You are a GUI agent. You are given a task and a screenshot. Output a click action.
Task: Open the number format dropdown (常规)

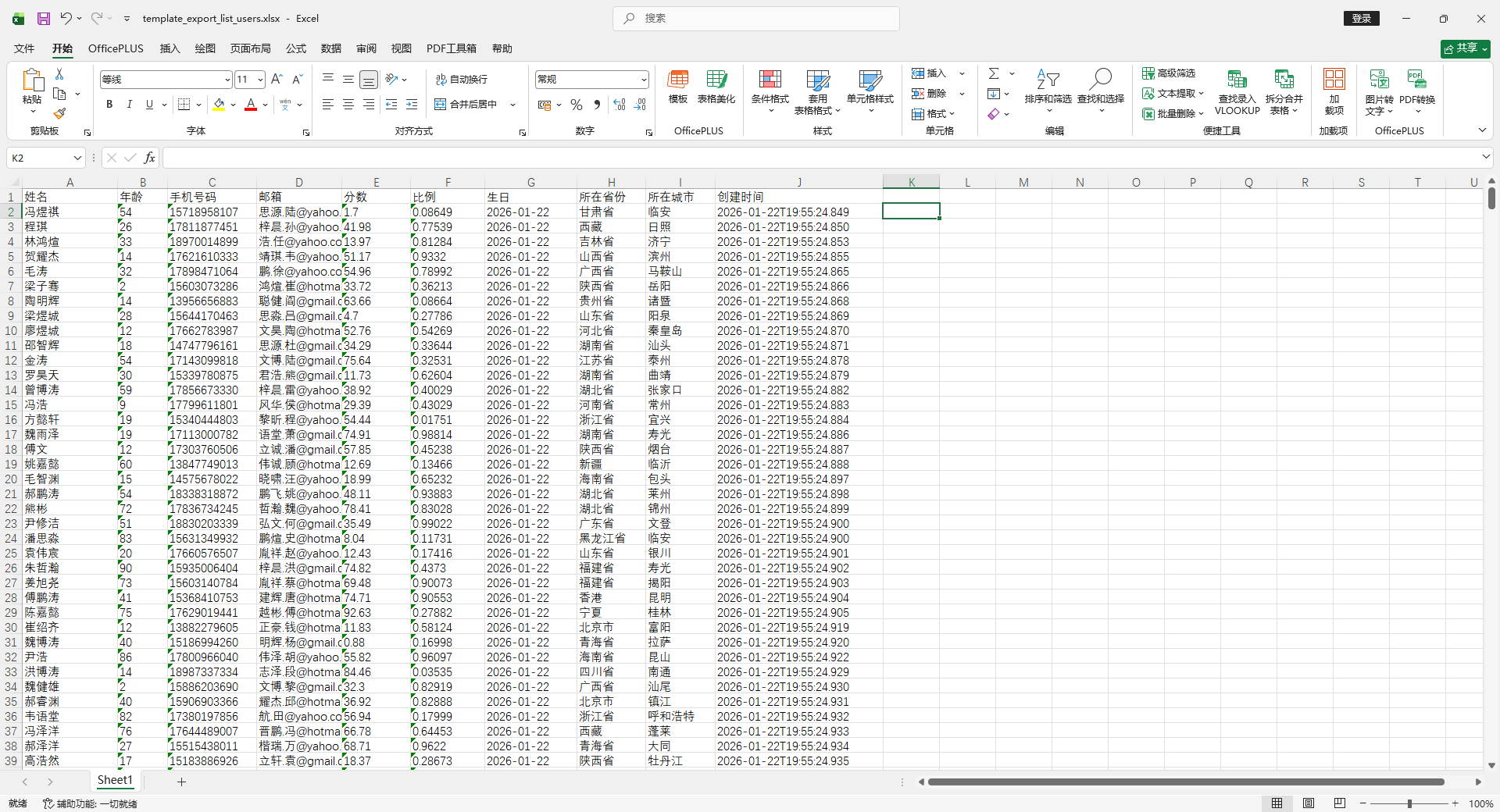tap(644, 80)
